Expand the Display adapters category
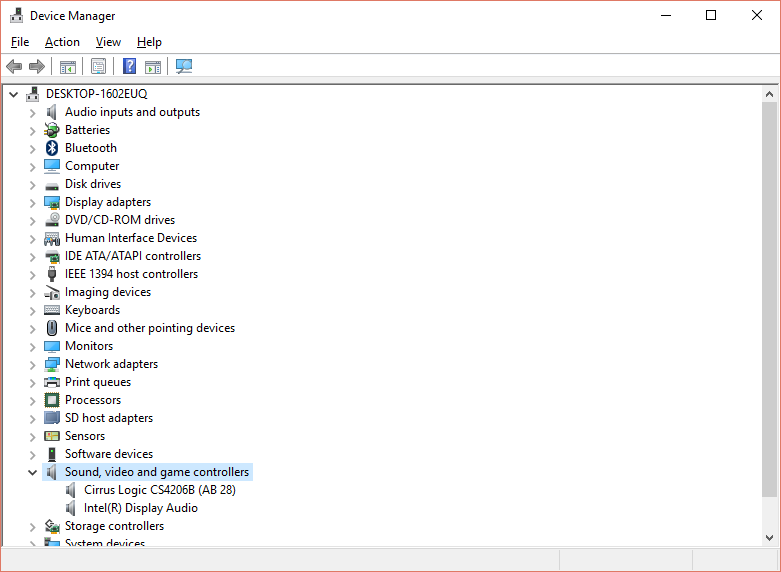This screenshot has width=781, height=572. 32,203
